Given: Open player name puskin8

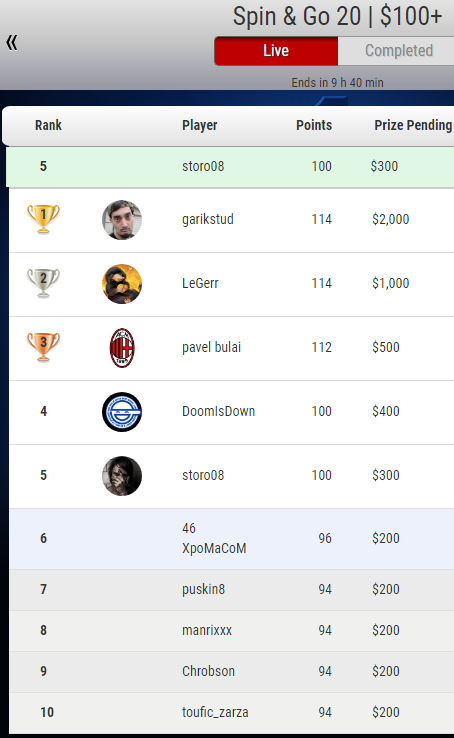Looking at the screenshot, I should coord(203,589).
